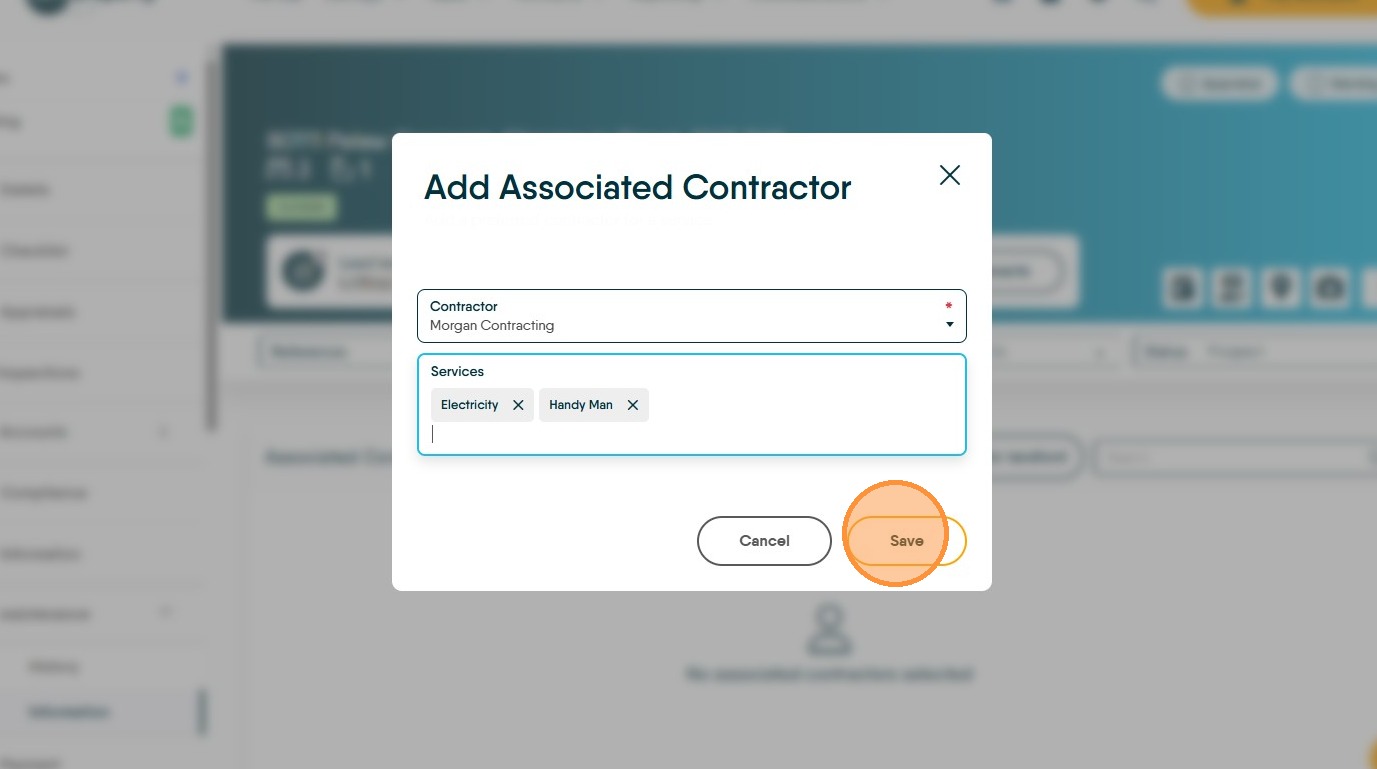Click the blurred search field behind the dialog
This screenshot has width=1377, height=769.
(x=1234, y=457)
